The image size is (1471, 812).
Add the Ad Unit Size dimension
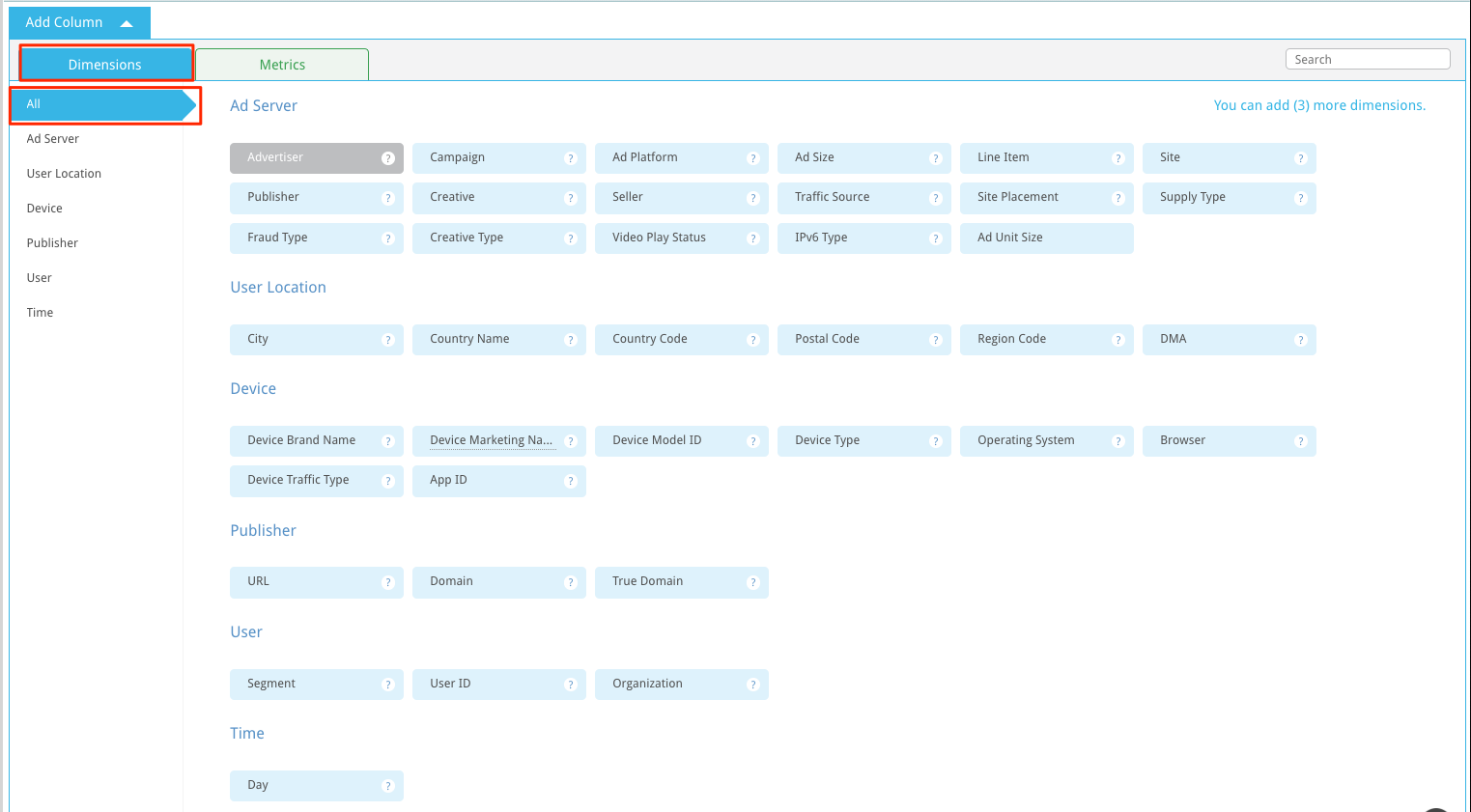1047,238
